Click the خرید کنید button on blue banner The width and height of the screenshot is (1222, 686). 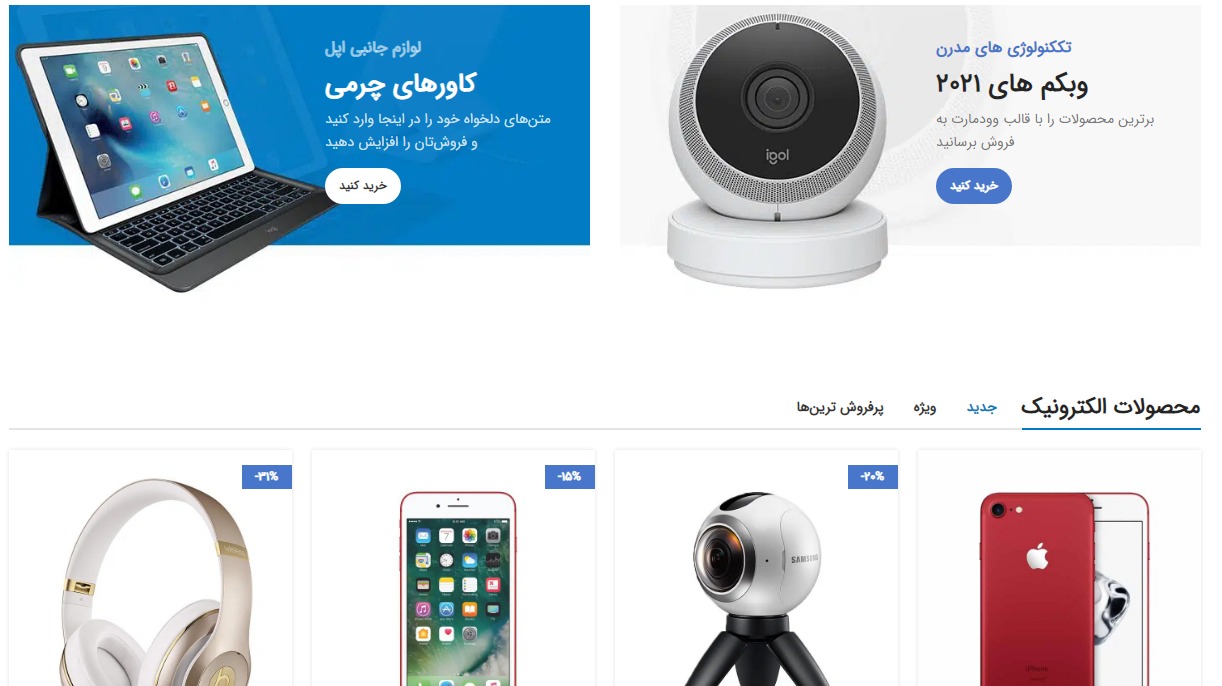coord(363,186)
